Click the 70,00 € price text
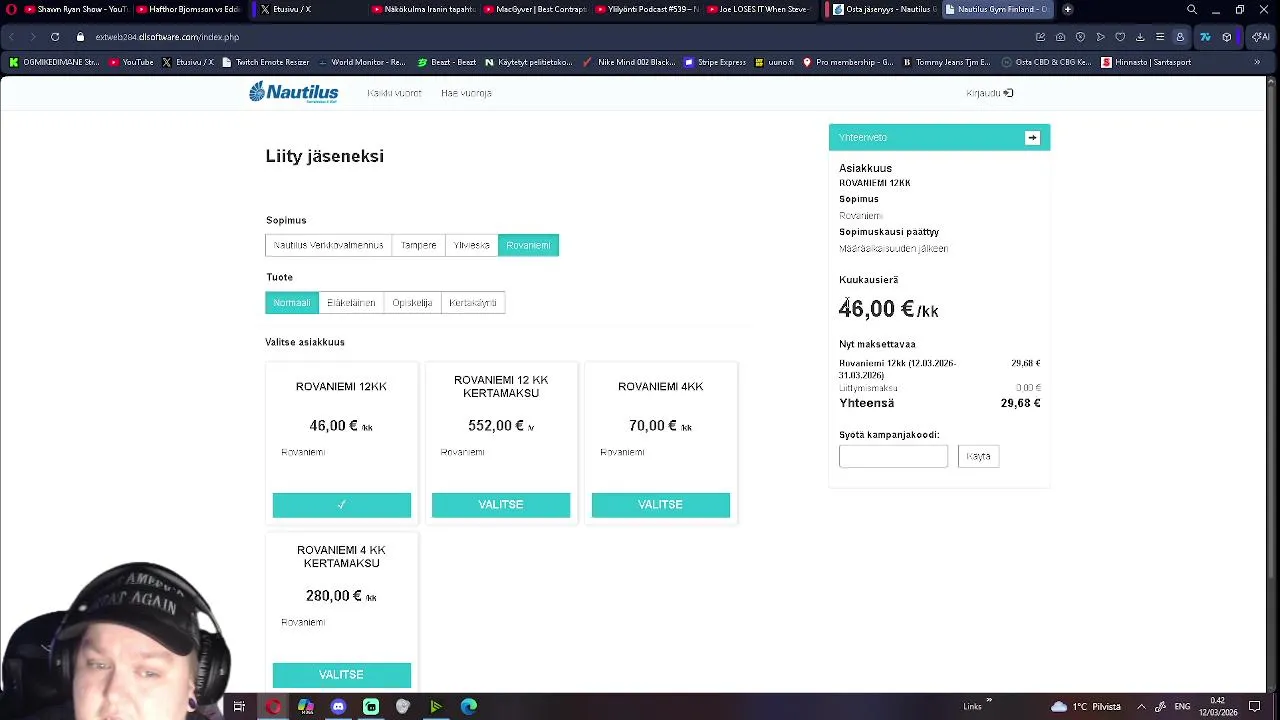1280x720 pixels. (660, 426)
